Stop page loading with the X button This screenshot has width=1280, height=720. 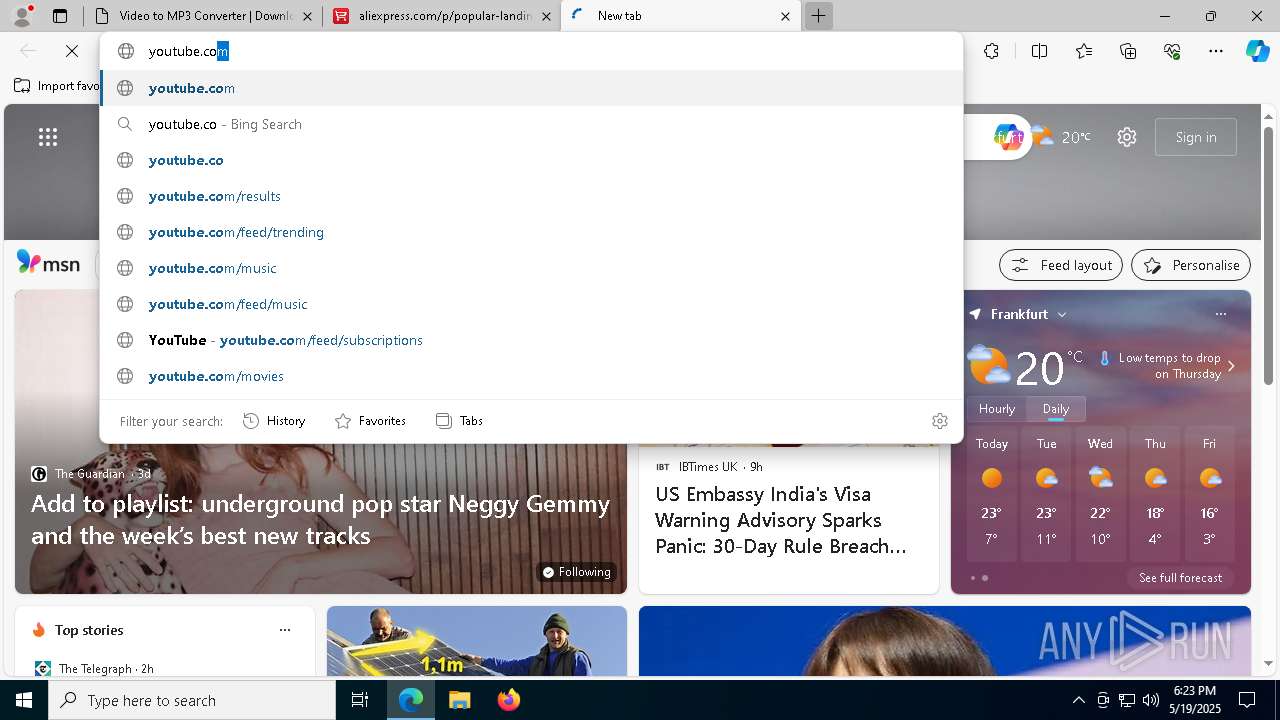[x=72, y=51]
